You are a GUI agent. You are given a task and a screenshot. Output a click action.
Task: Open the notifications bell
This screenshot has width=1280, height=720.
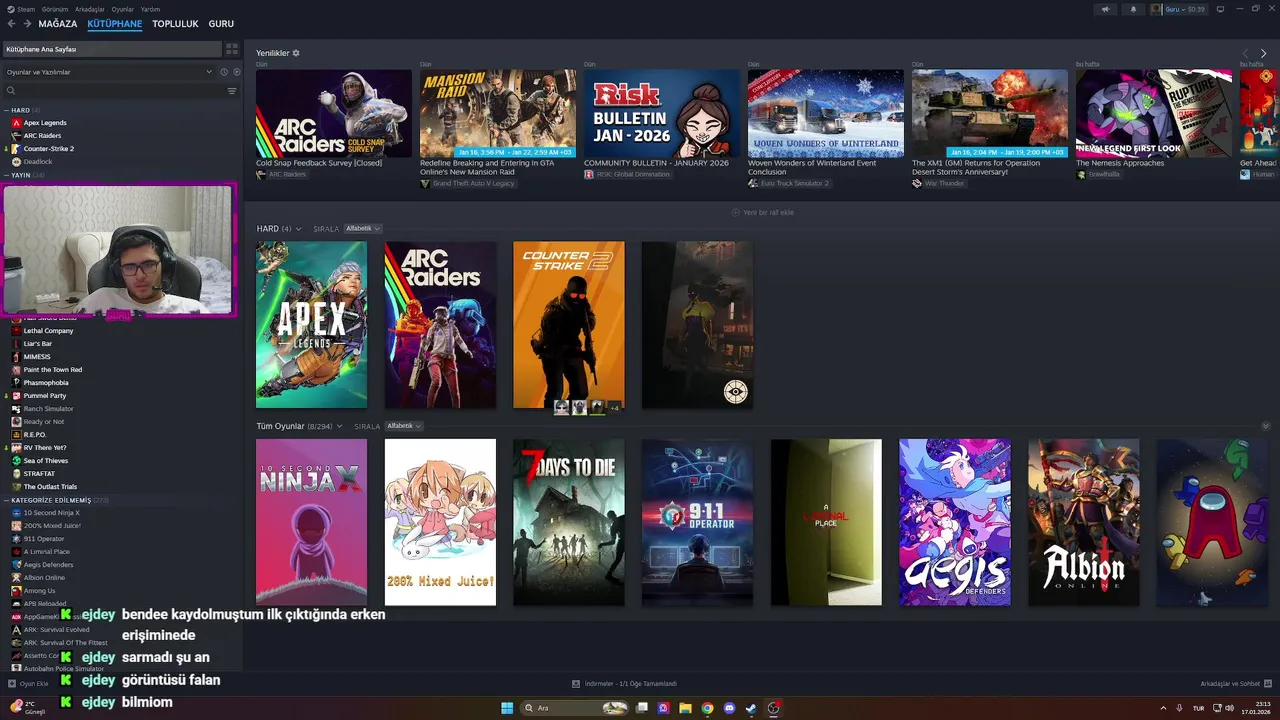[x=1133, y=9]
